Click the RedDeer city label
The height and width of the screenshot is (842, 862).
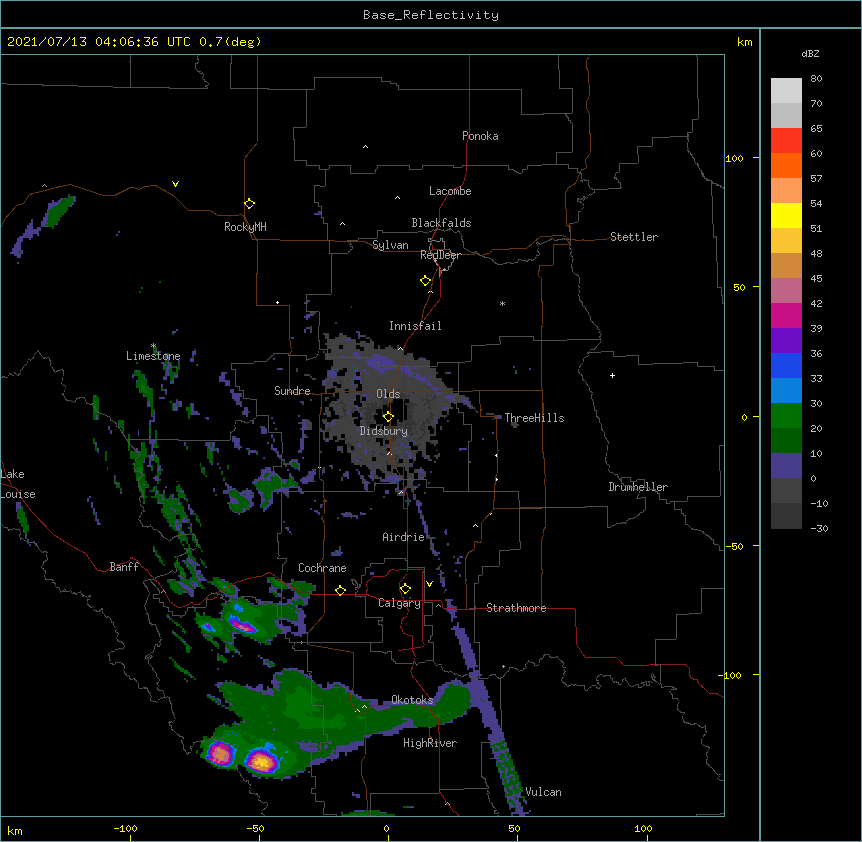(440, 255)
